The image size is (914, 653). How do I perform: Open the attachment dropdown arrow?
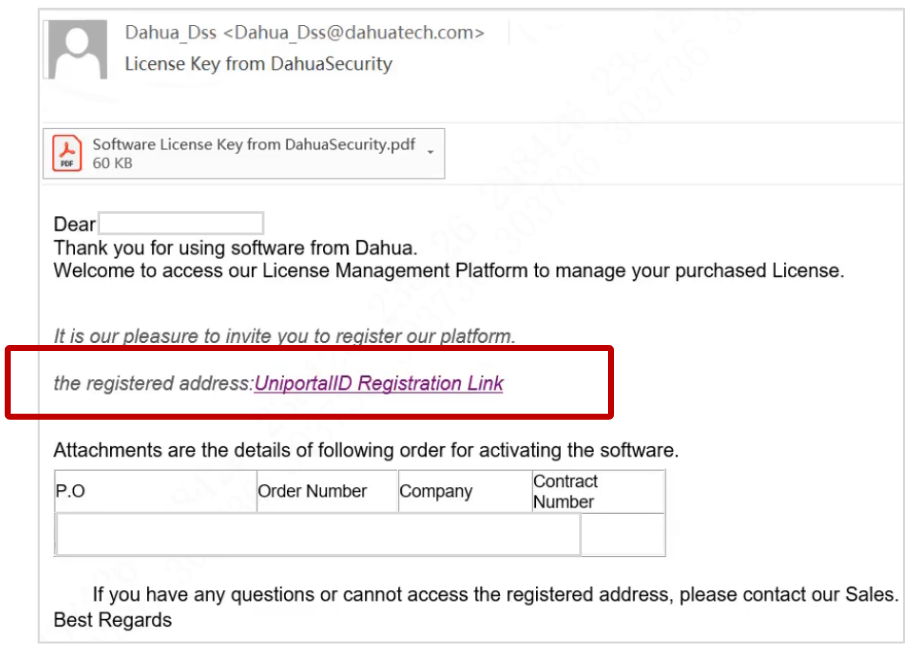tap(430, 152)
